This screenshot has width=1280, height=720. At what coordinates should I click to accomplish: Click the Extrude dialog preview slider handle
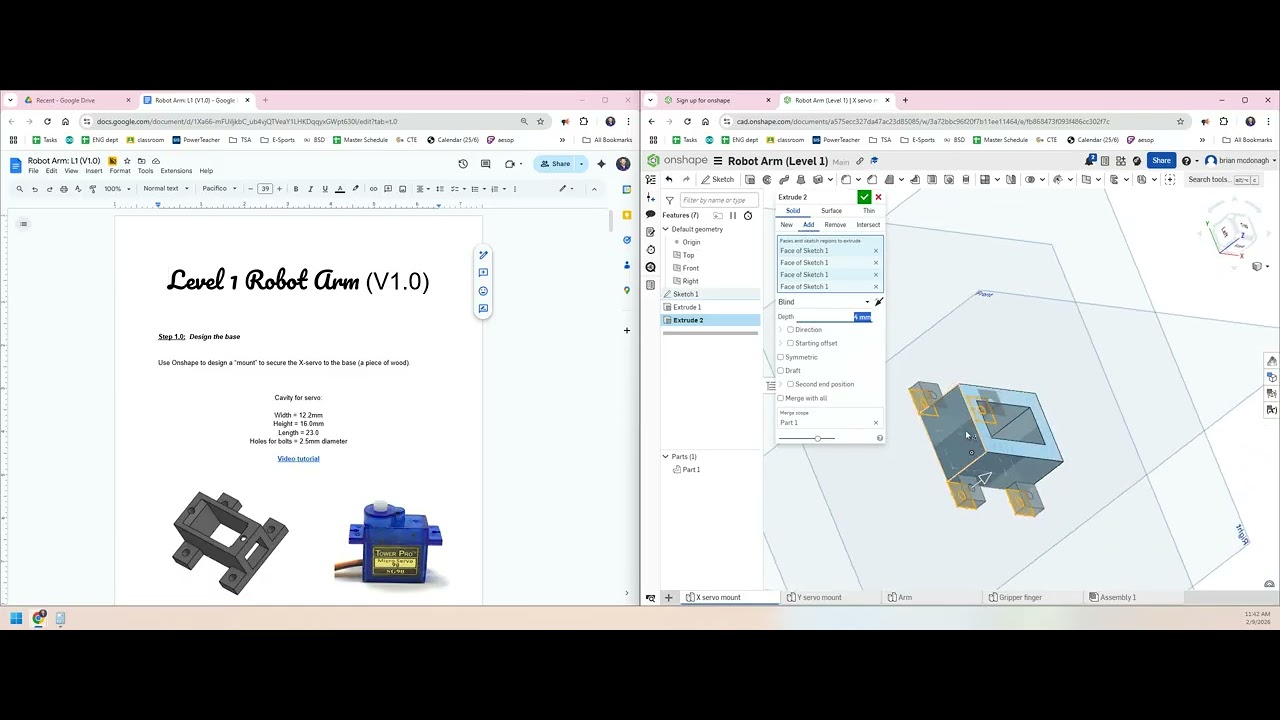click(817, 438)
